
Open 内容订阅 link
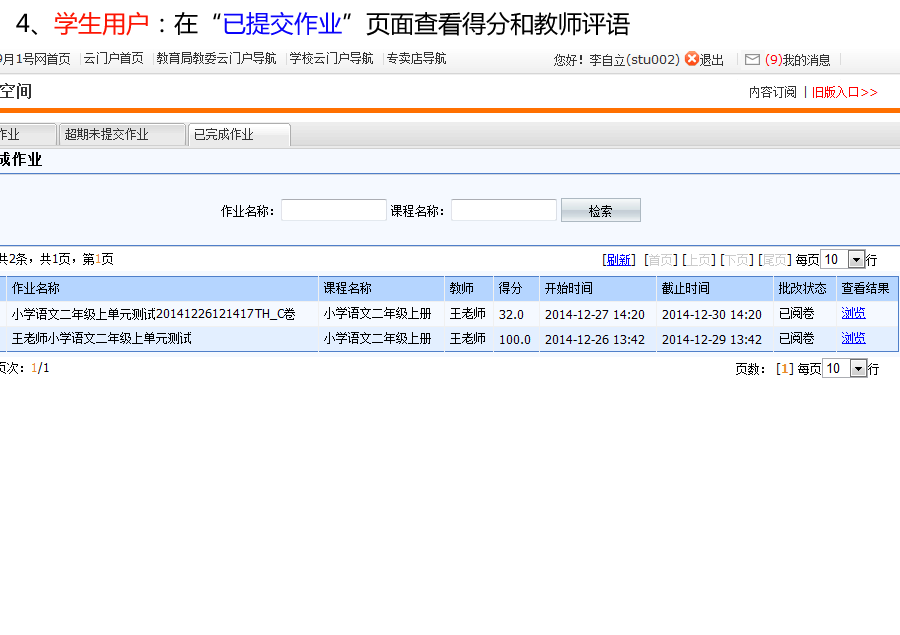tap(772, 92)
